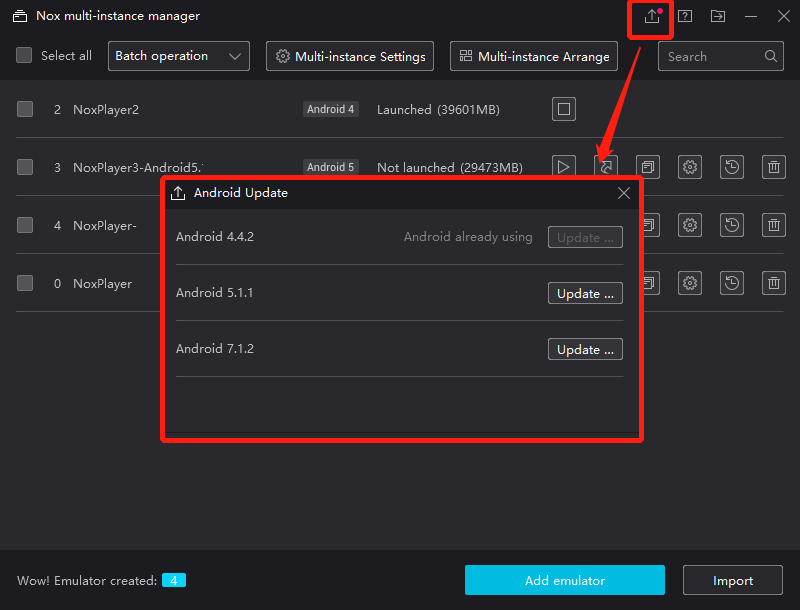Image resolution: width=800 pixels, height=610 pixels.
Task: Tick the checkbox for NoxPlayer- row 4
Action: tap(24, 225)
